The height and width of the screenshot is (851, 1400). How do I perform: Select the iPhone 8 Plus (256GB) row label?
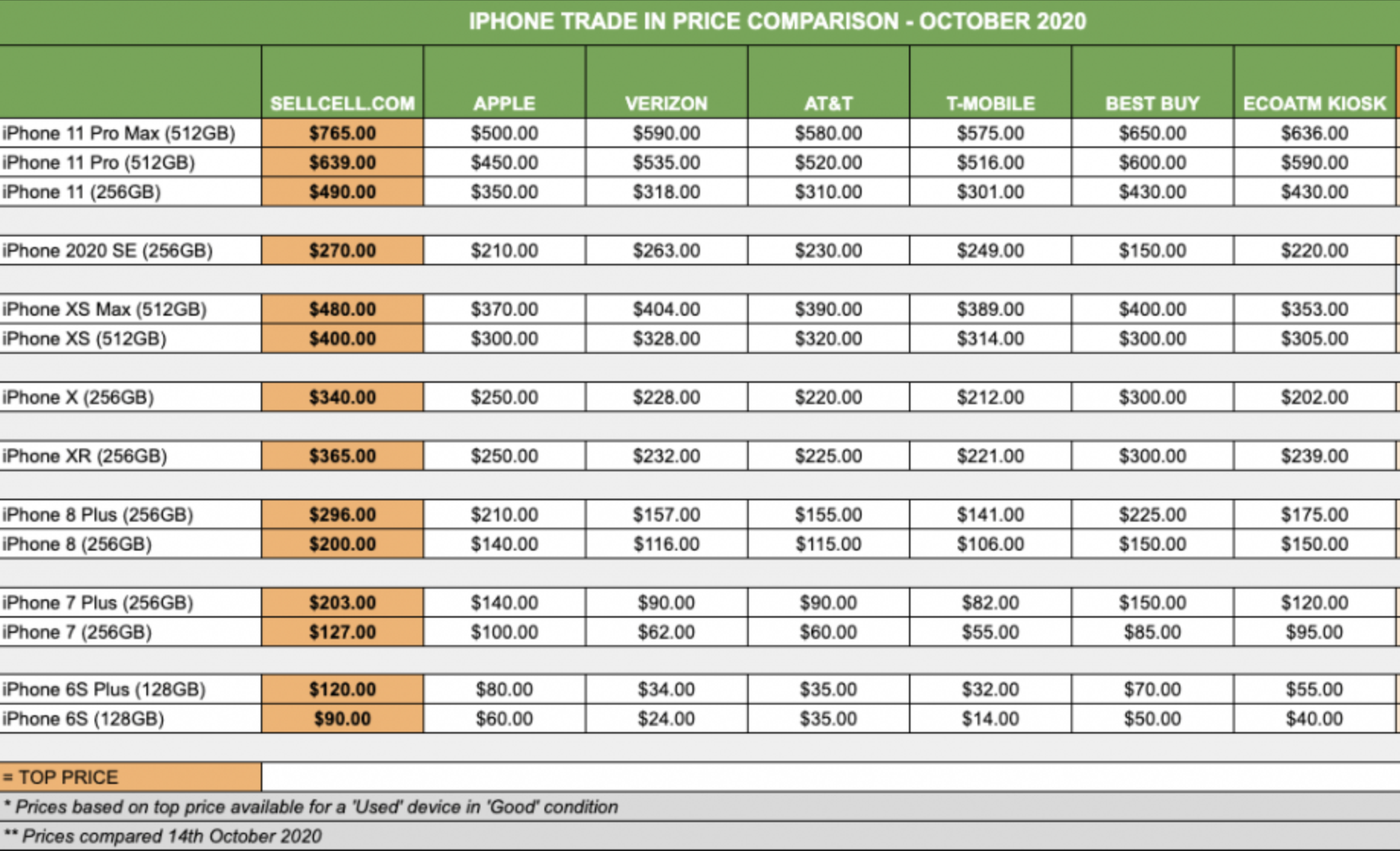coord(98,515)
